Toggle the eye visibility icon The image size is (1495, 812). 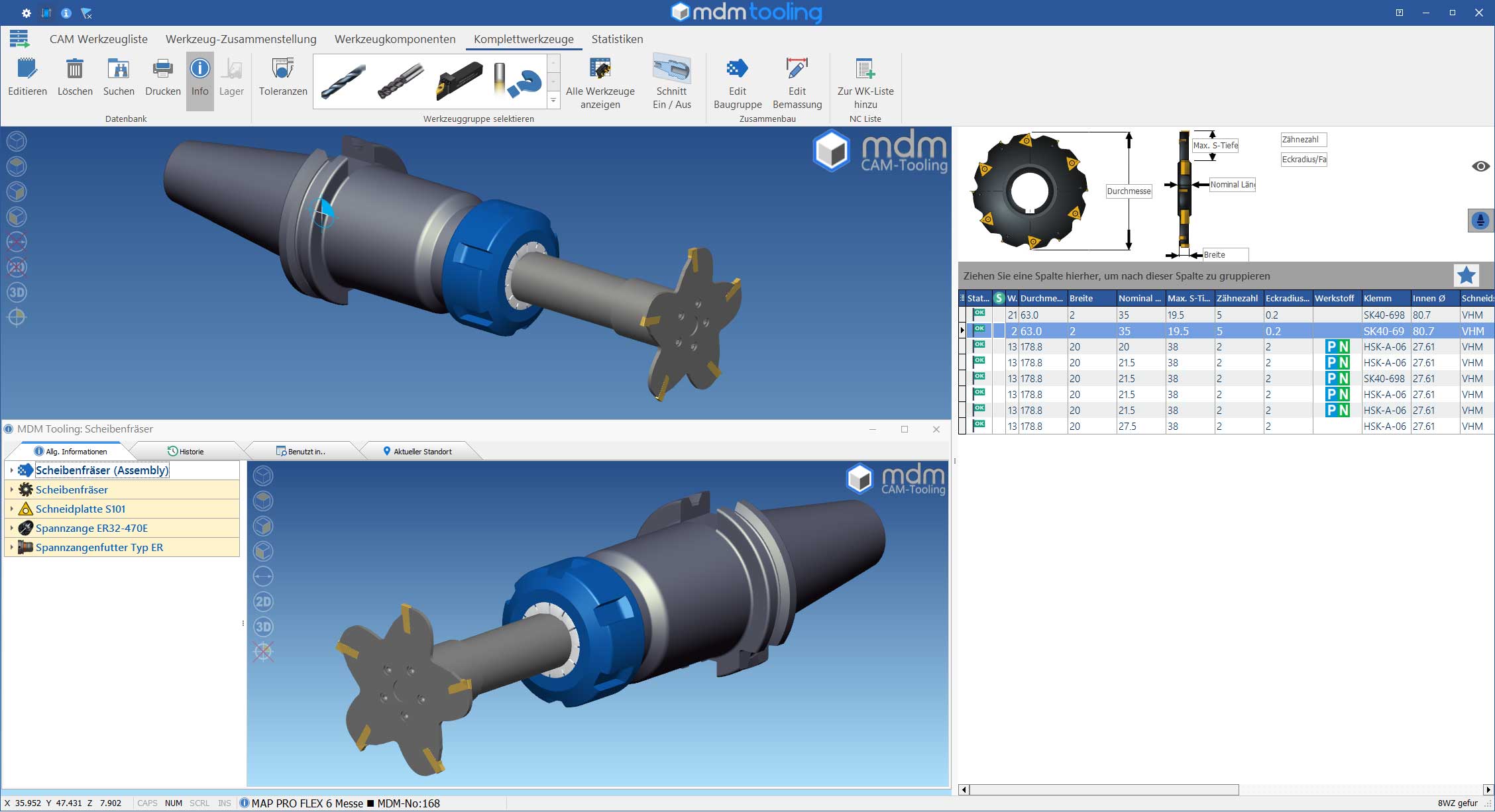[1480, 166]
